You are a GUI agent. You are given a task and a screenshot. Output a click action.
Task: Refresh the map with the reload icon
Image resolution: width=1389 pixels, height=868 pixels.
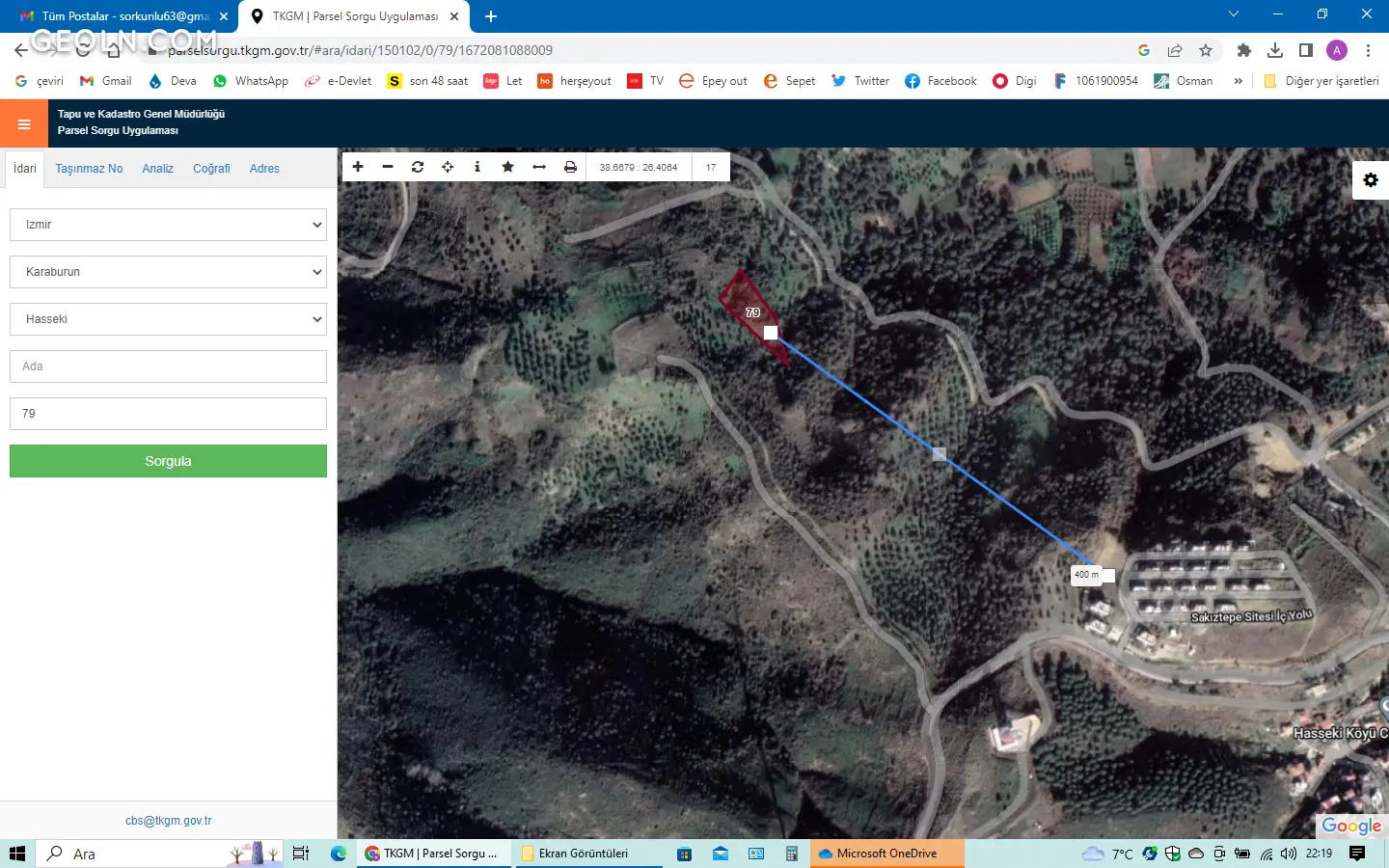[418, 167]
